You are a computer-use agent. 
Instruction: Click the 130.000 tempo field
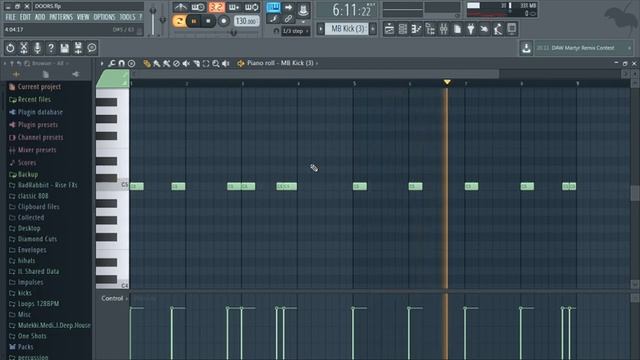(247, 21)
